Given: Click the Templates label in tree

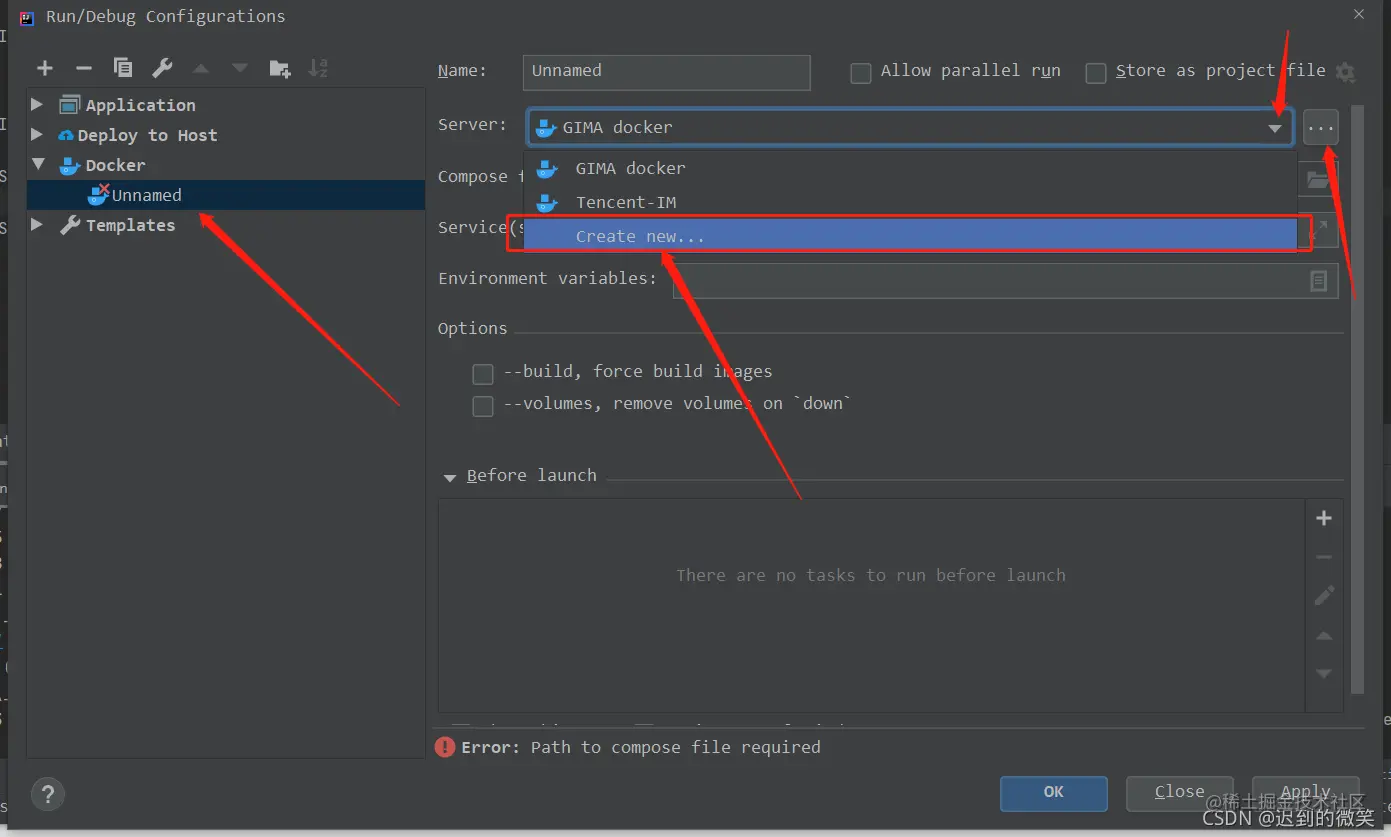Looking at the screenshot, I should (130, 225).
